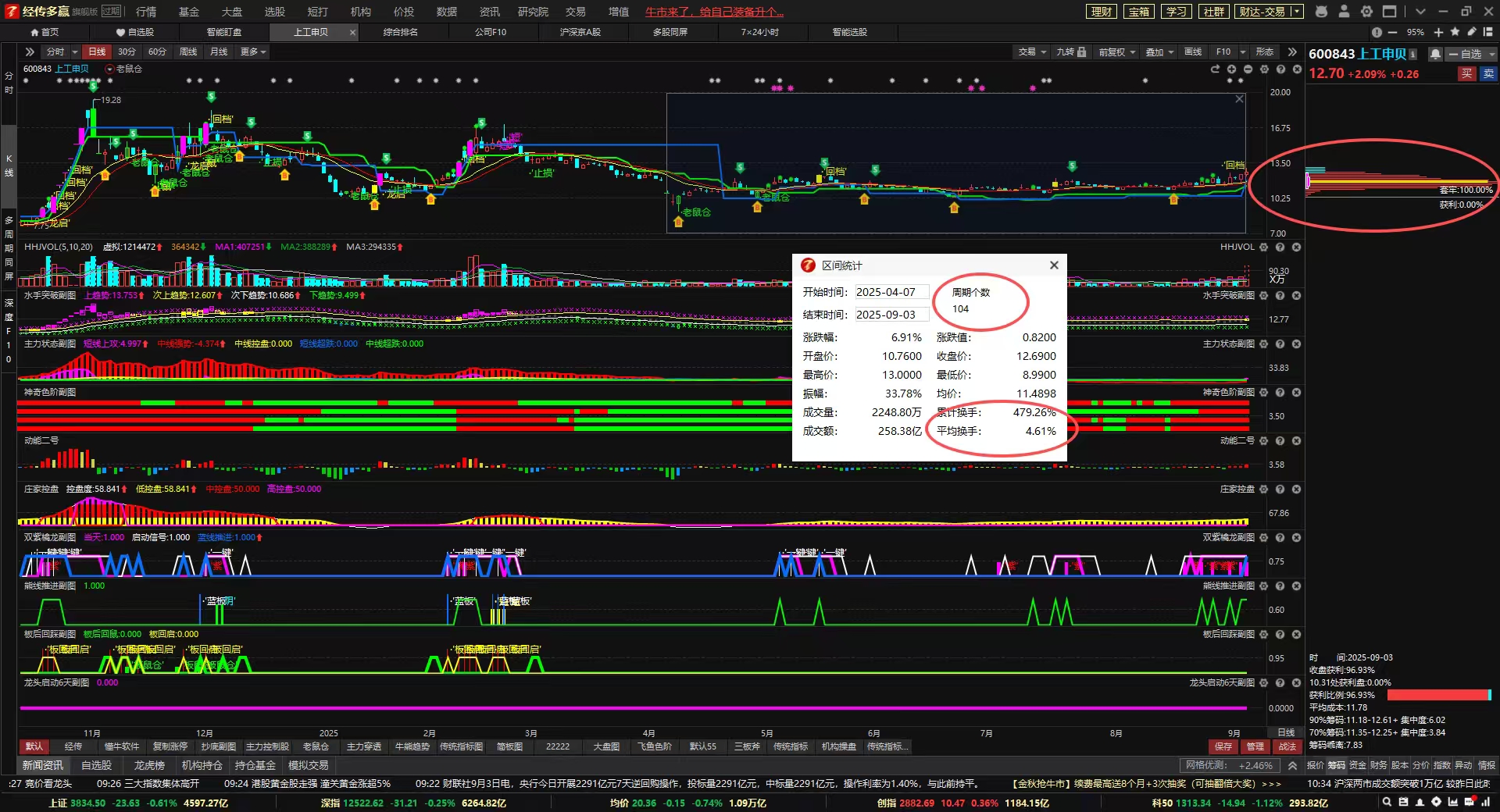1500x812 pixels.
Task: Open the settings gear in the title bar
Action: 1366,12
